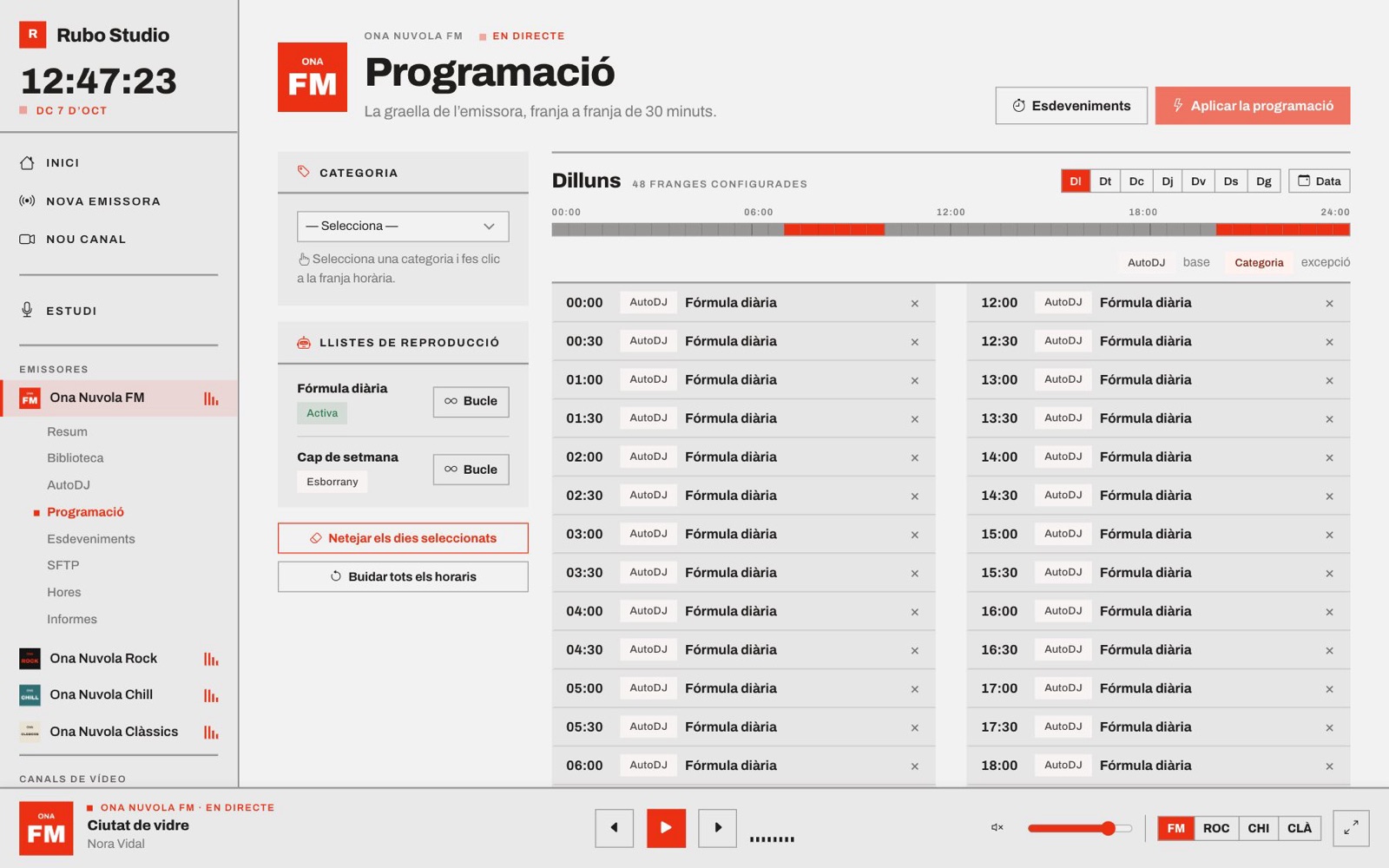Open Informes in the station submenu
This screenshot has width=1389, height=868.
click(72, 620)
